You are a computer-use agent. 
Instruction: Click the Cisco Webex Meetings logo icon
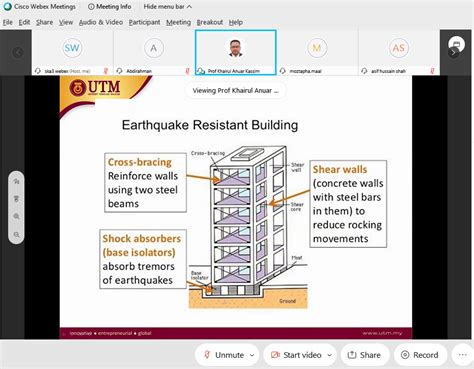point(7,6)
